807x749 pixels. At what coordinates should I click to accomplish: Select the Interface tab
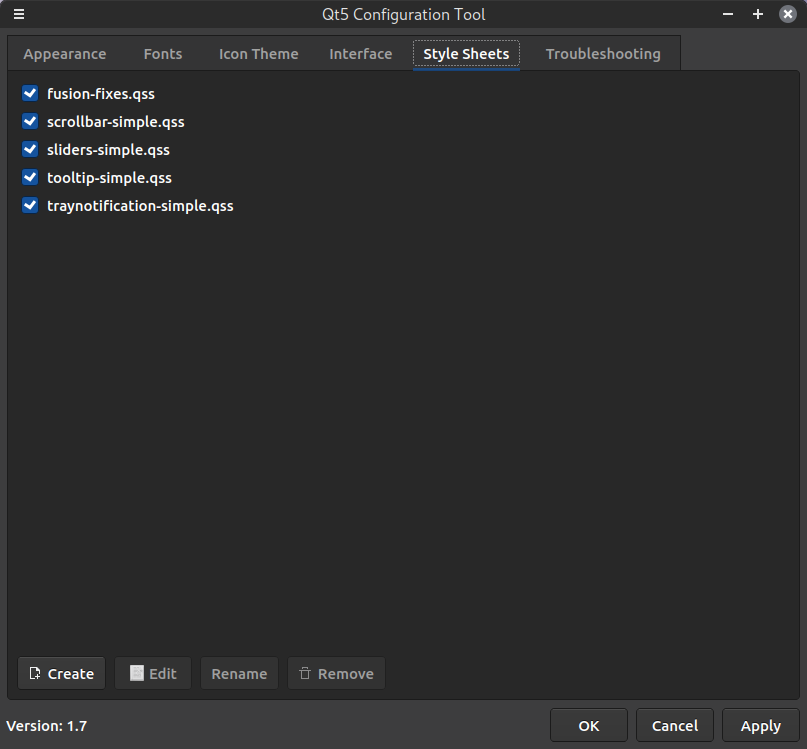(x=360, y=54)
